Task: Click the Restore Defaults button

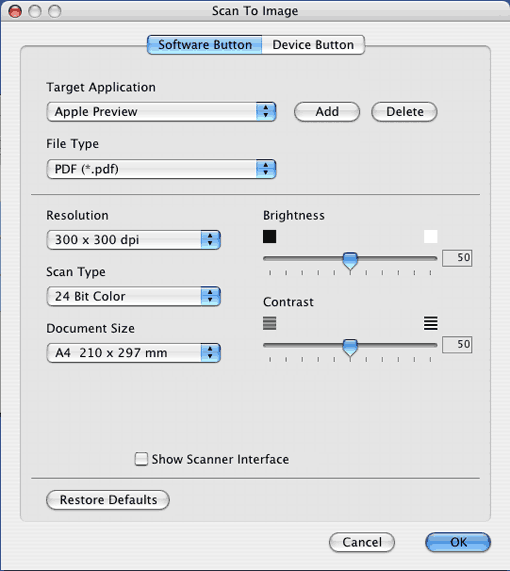Action: pos(108,500)
